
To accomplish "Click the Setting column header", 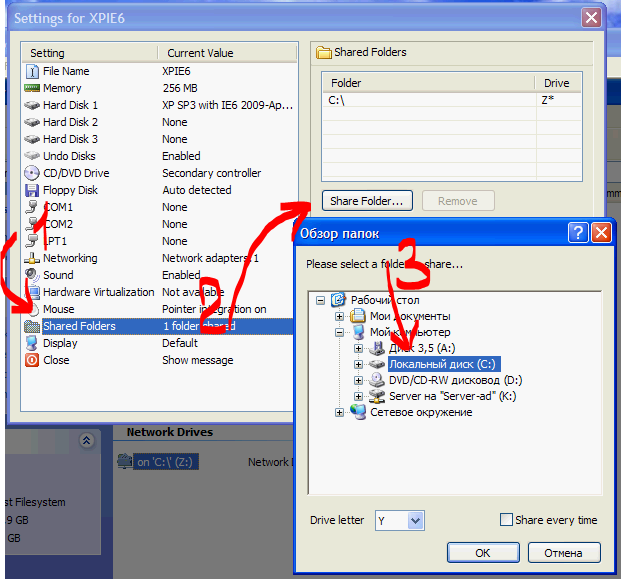I will click(x=90, y=53).
